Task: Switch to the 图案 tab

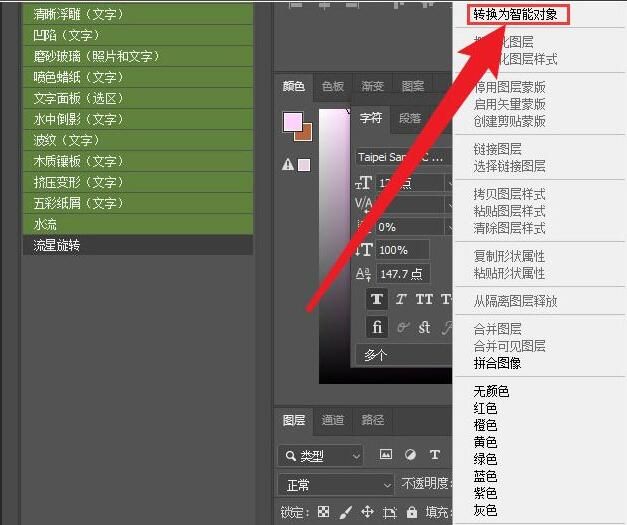Action: coord(413,86)
